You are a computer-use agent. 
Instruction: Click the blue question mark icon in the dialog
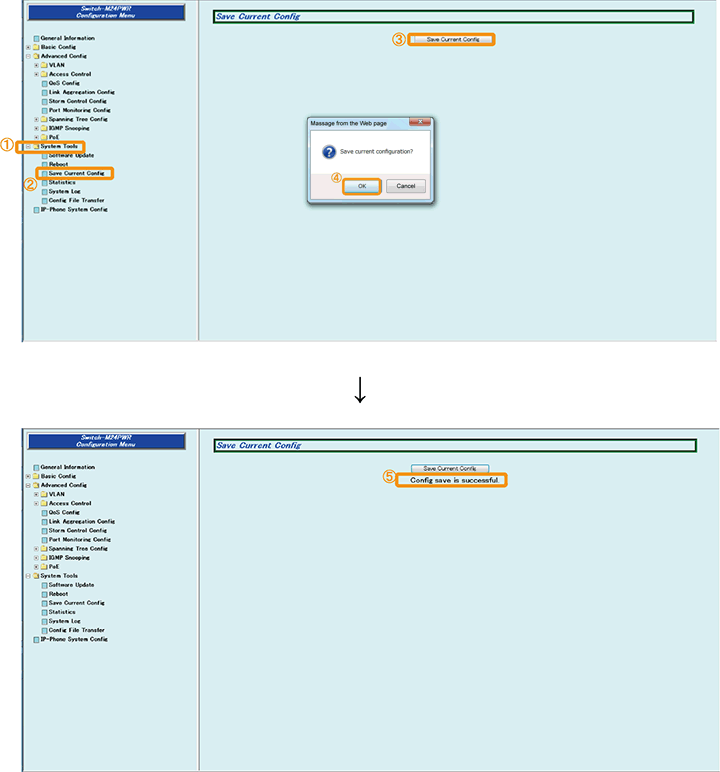[x=329, y=151]
